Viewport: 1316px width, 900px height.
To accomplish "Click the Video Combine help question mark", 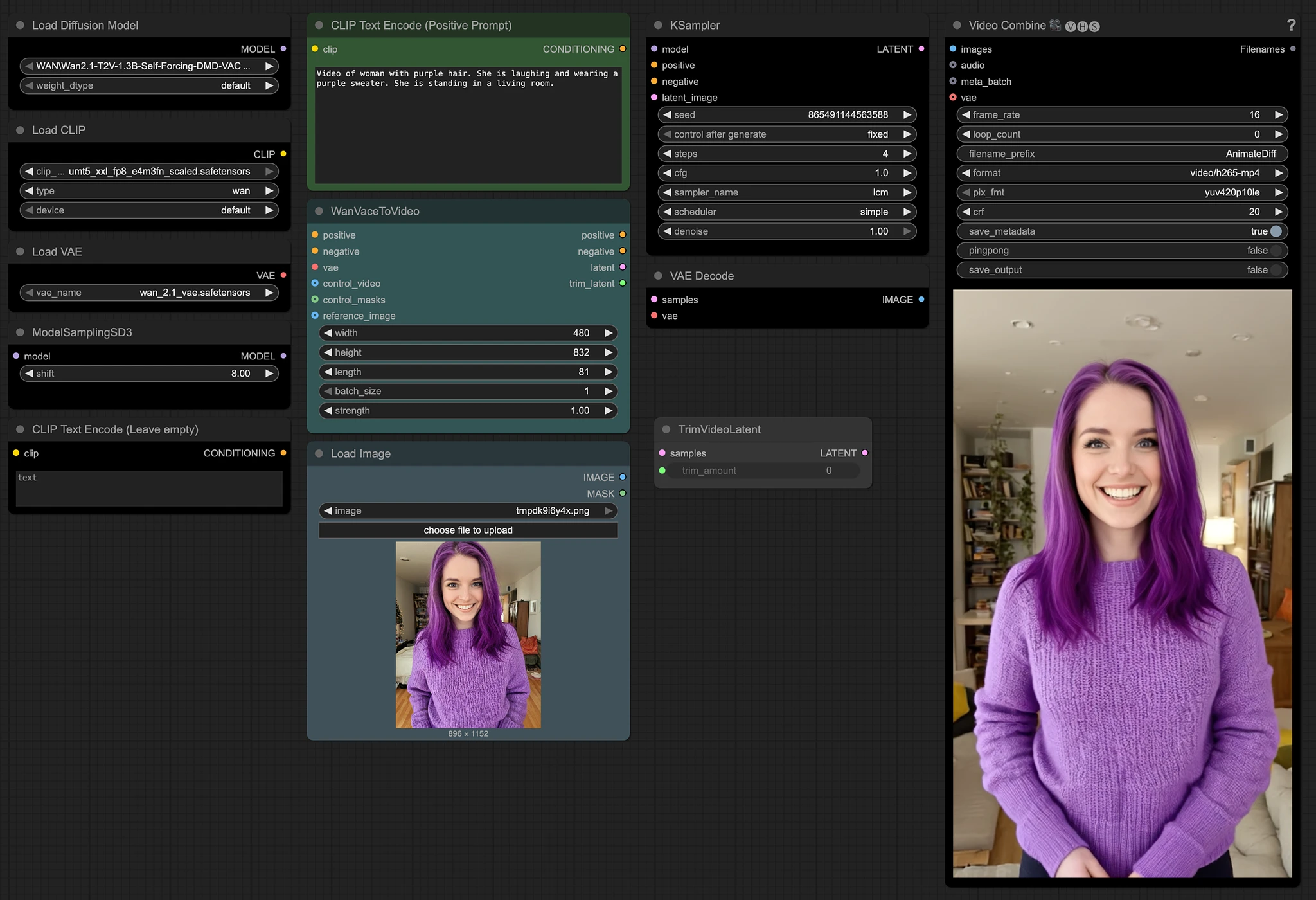I will [x=1291, y=25].
